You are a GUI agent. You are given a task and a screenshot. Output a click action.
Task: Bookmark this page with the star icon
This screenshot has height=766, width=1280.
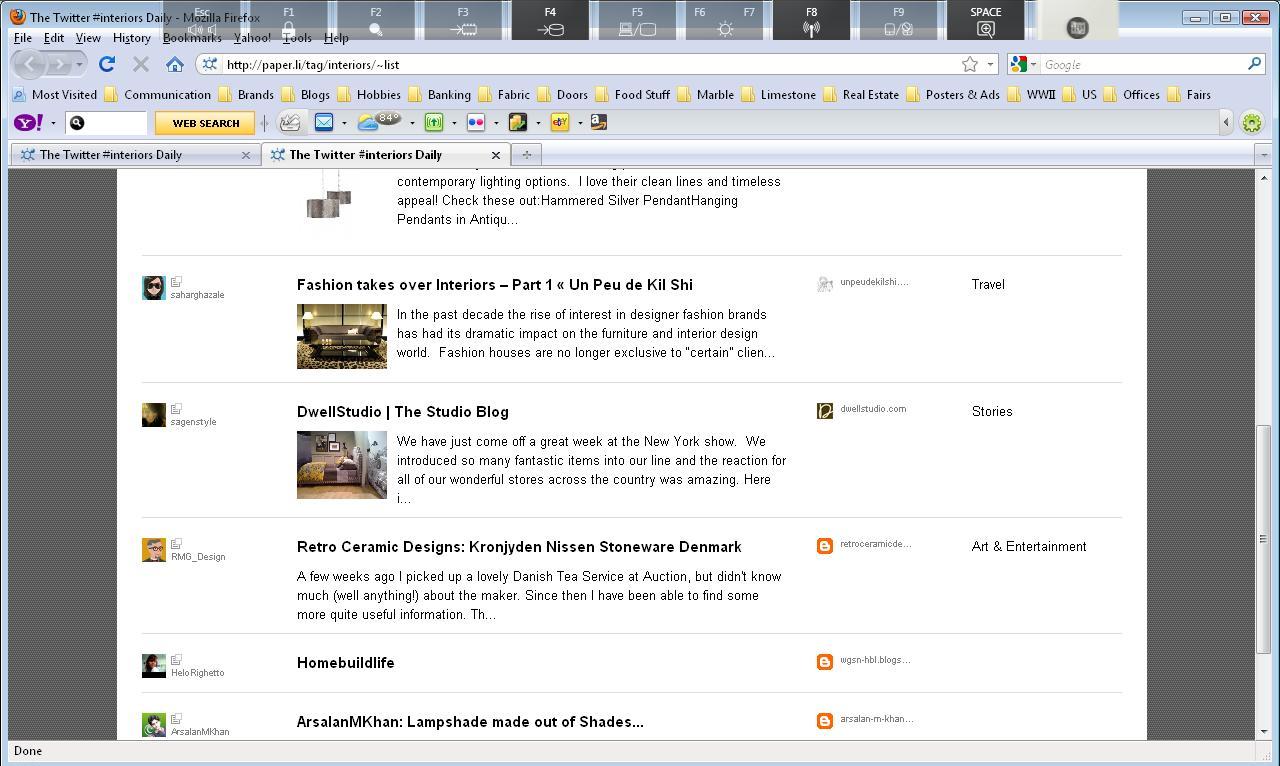969,64
